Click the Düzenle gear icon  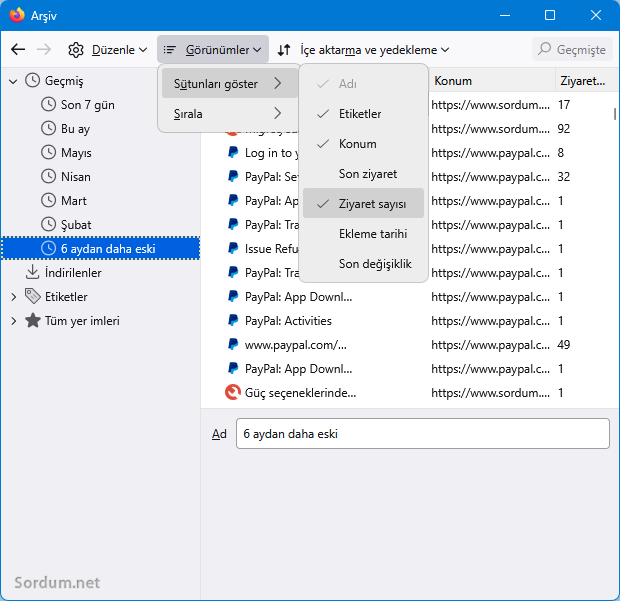76,50
